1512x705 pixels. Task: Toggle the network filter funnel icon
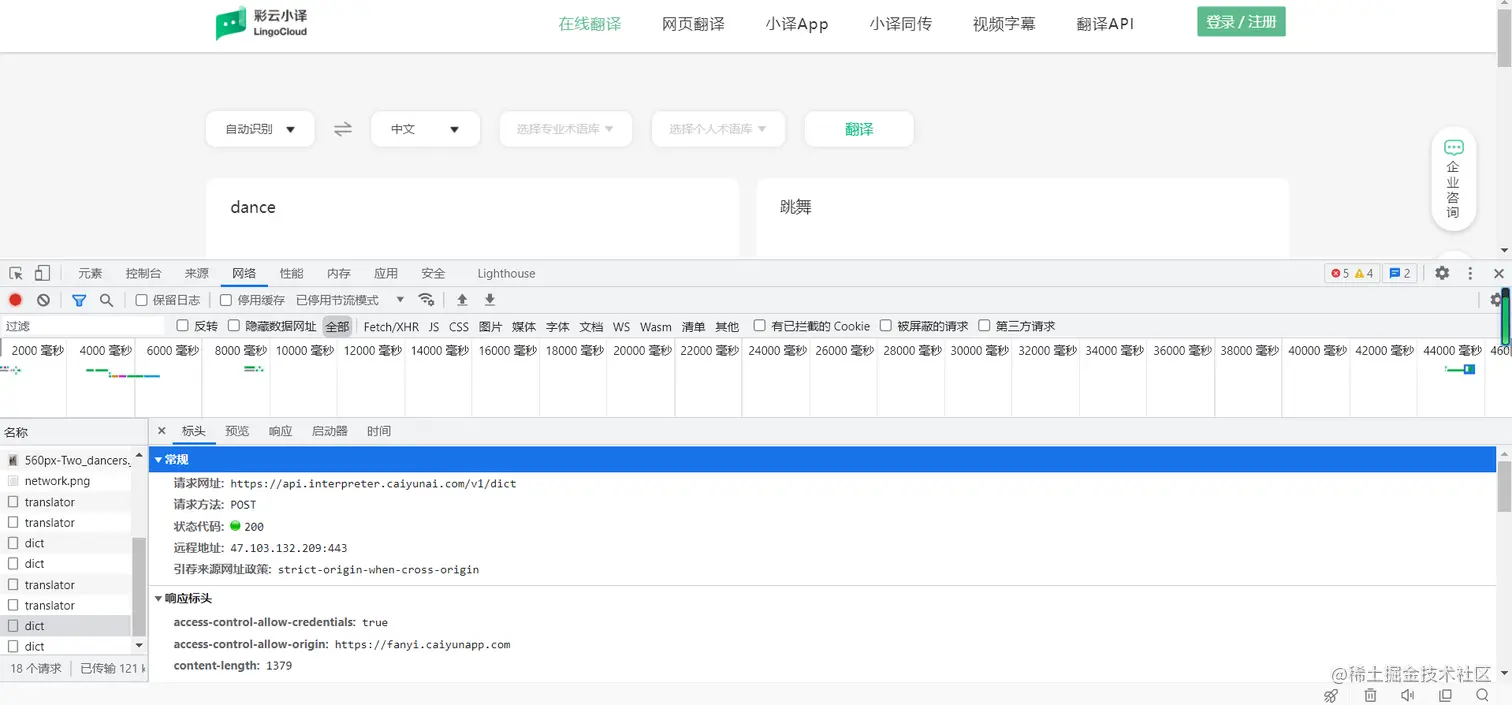pyautogui.click(x=79, y=300)
